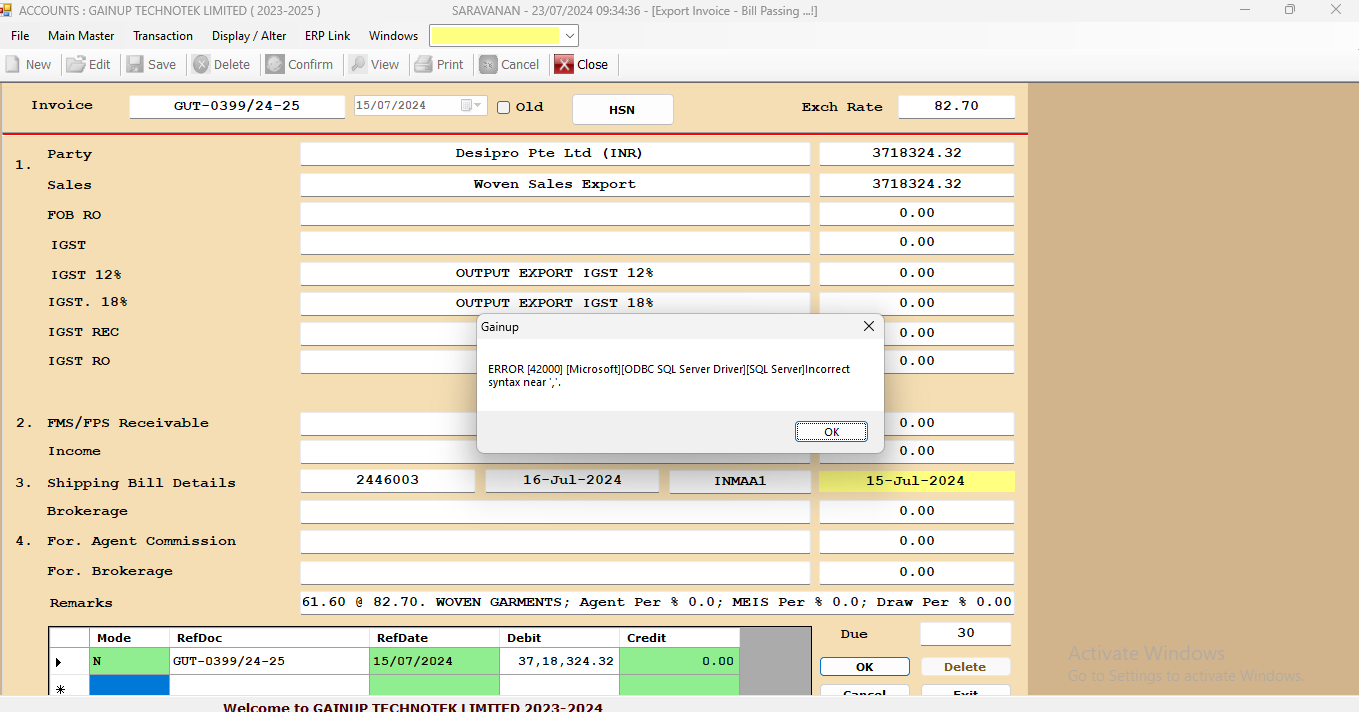Open the invoice date picker dropdown

(x=477, y=106)
